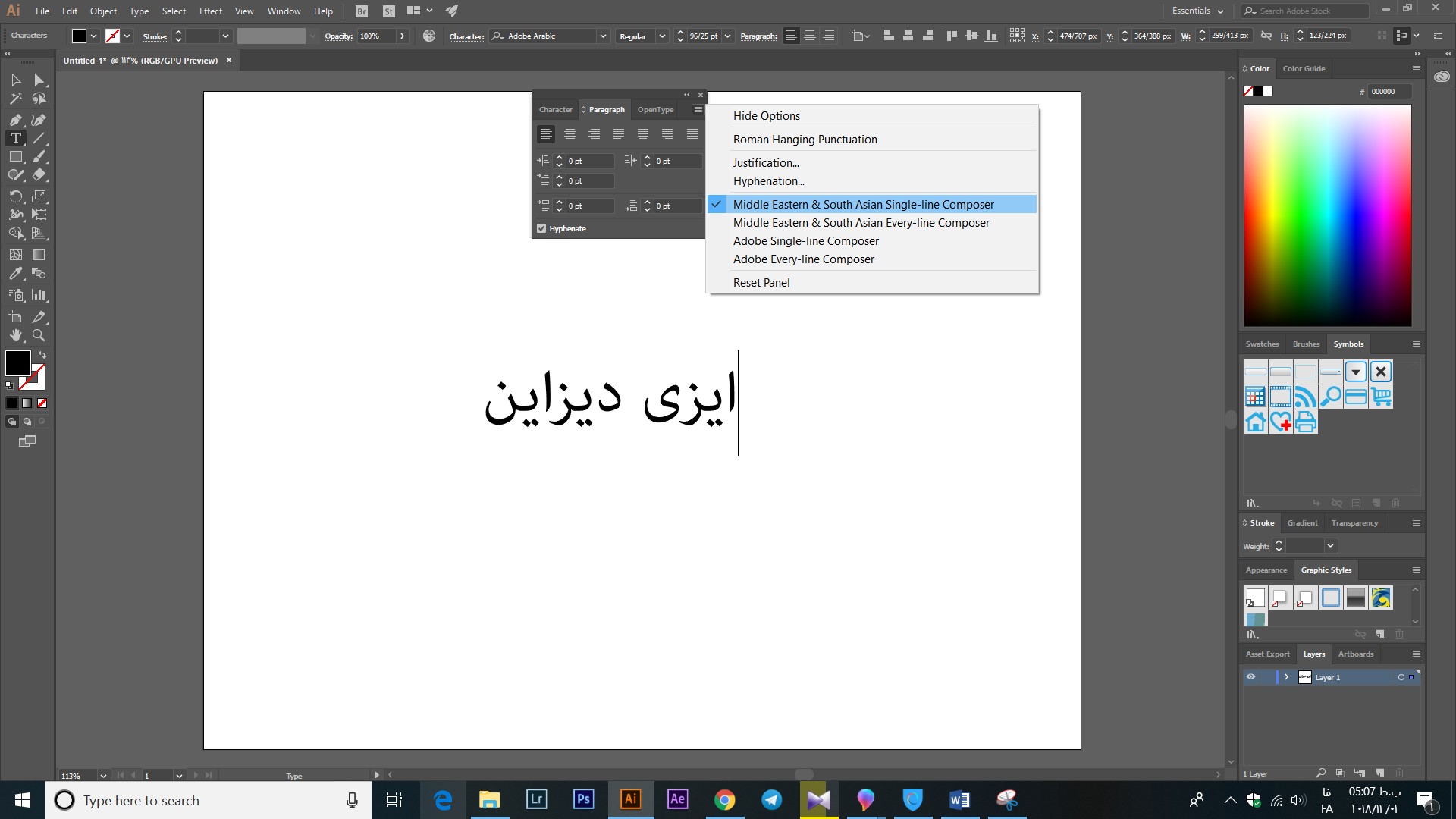Viewport: 1456px width, 819px height.
Task: Open the font size dropdown
Action: click(x=728, y=36)
